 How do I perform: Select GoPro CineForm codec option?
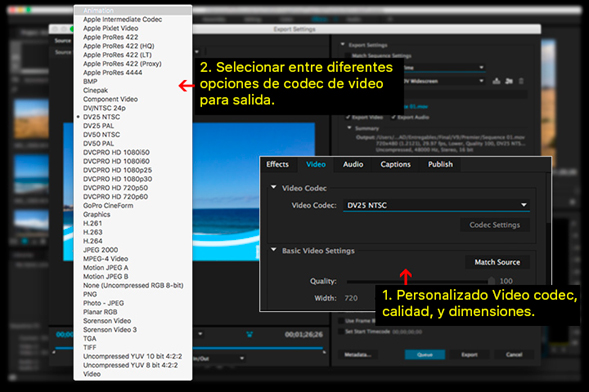(x=133, y=205)
